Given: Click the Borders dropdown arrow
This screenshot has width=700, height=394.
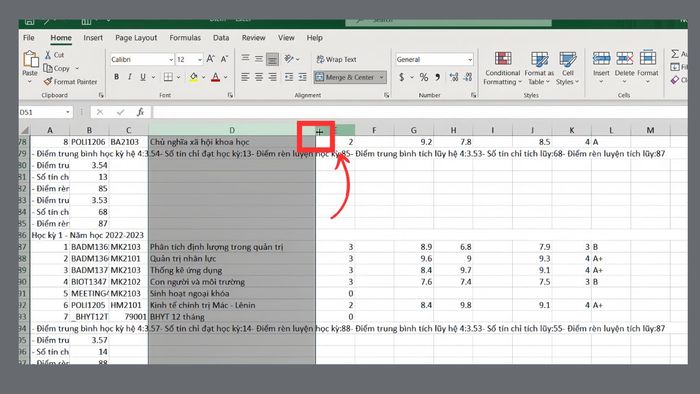Looking at the screenshot, I should coord(178,77).
